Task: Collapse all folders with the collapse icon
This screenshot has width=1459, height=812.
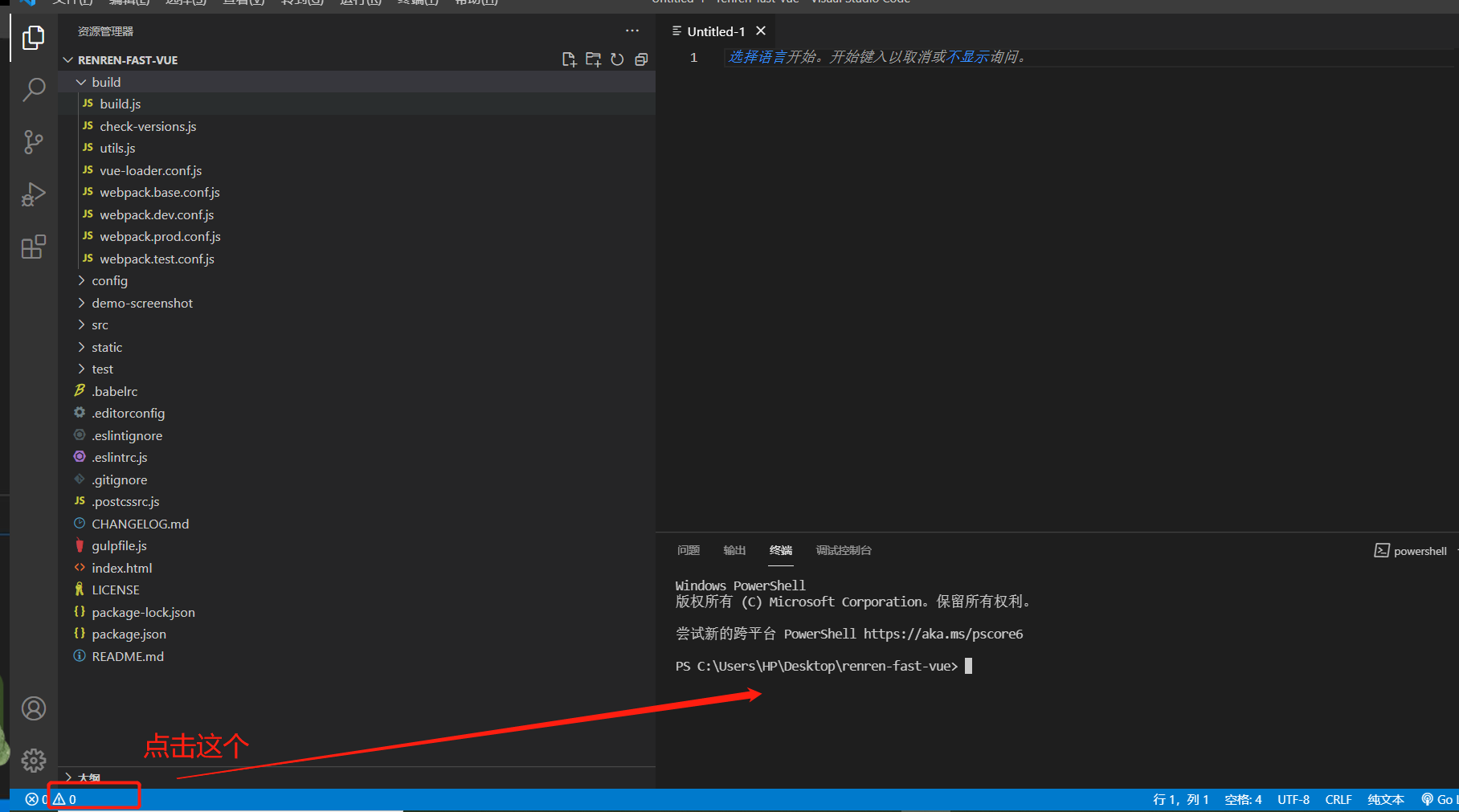Action: (x=641, y=59)
